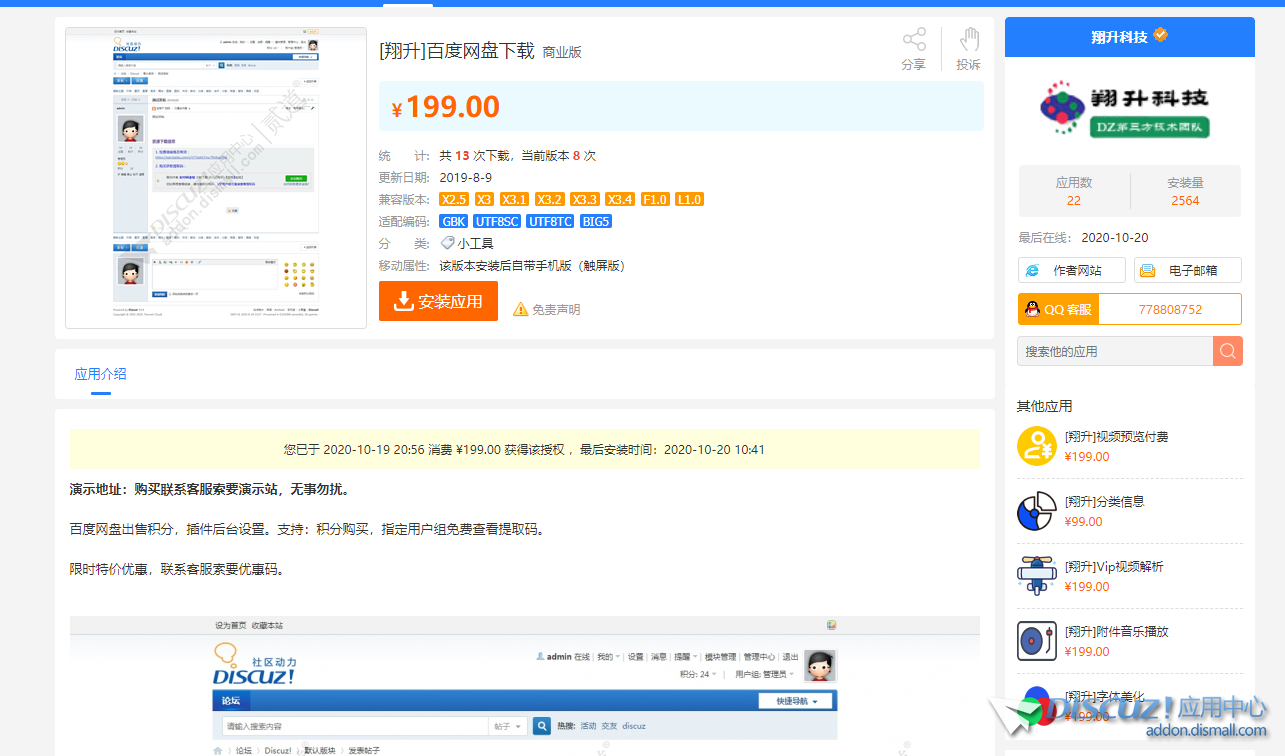
Task: Click the Discuz! logo in embedded screenshot
Action: [x=255, y=665]
